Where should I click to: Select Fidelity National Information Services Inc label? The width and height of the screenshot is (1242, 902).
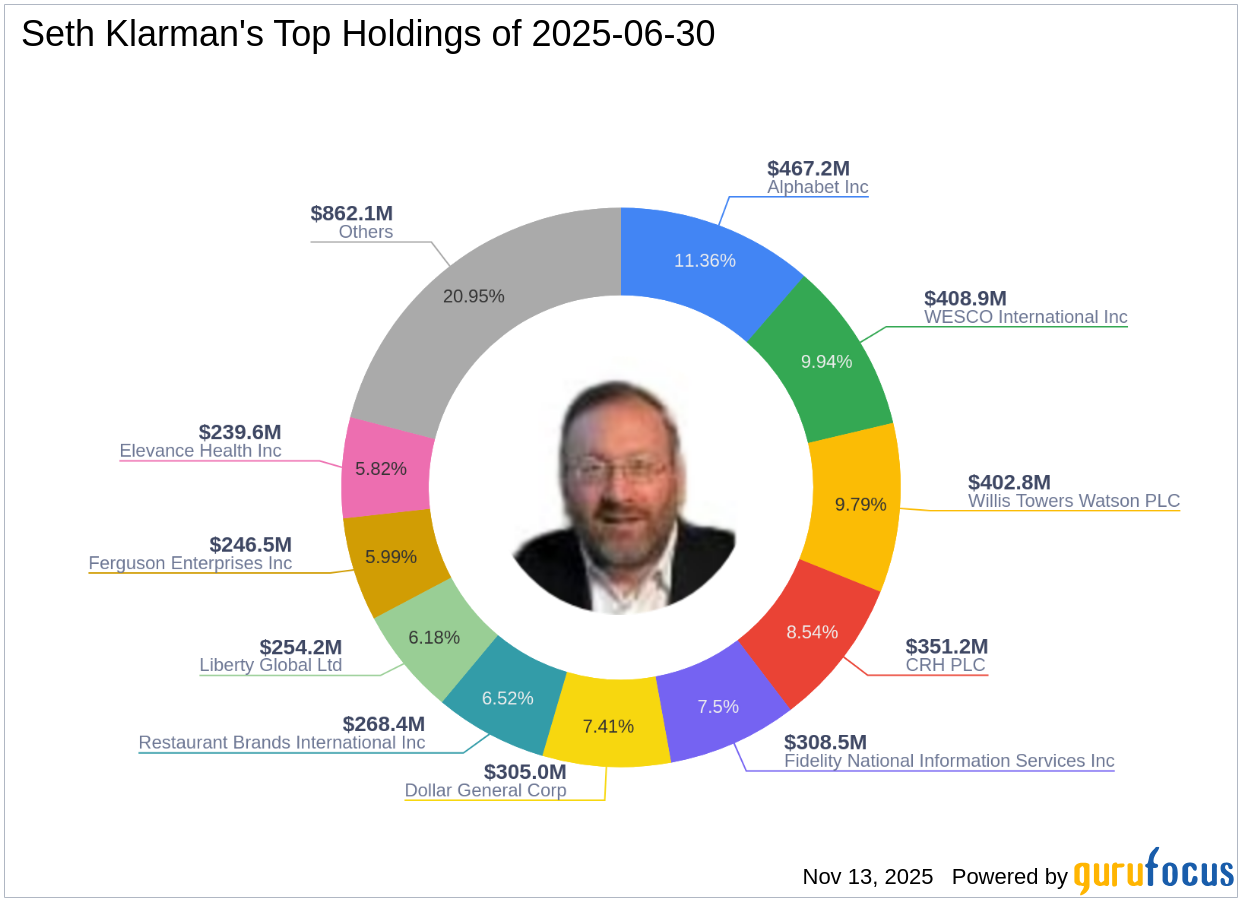[x=948, y=761]
